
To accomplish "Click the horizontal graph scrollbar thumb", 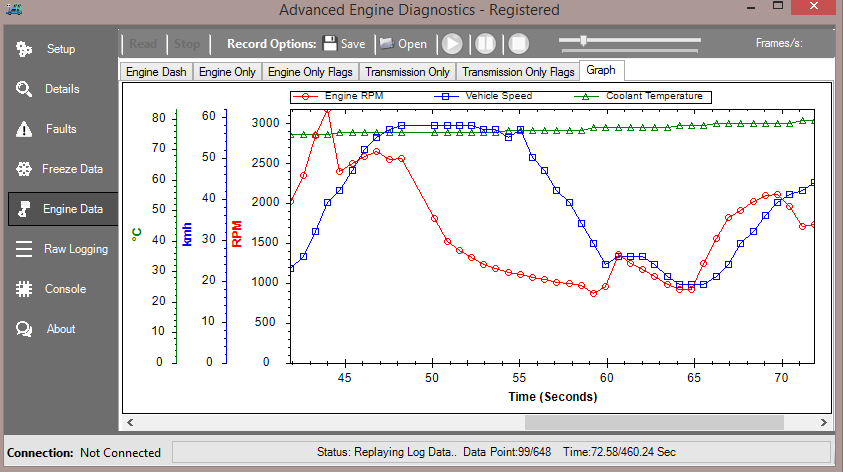I will pos(654,423).
